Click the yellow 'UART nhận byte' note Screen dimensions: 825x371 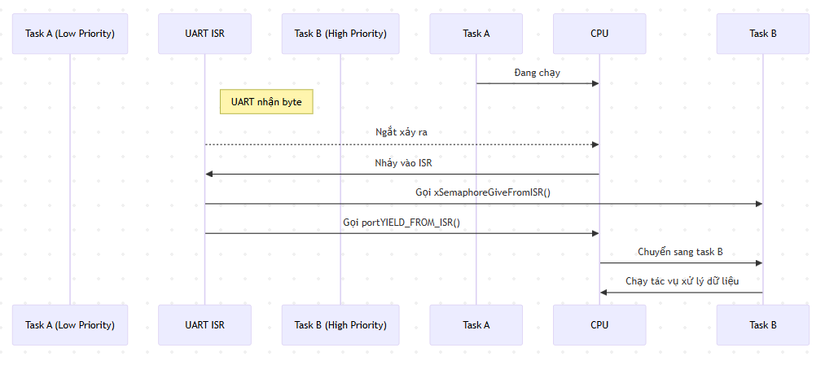(x=266, y=102)
